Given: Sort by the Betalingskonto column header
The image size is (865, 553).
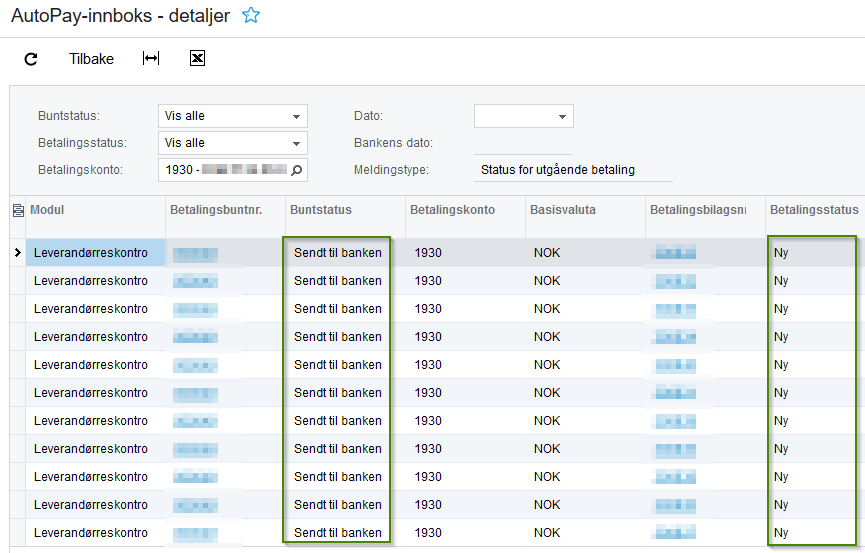Looking at the screenshot, I should coord(452,210).
